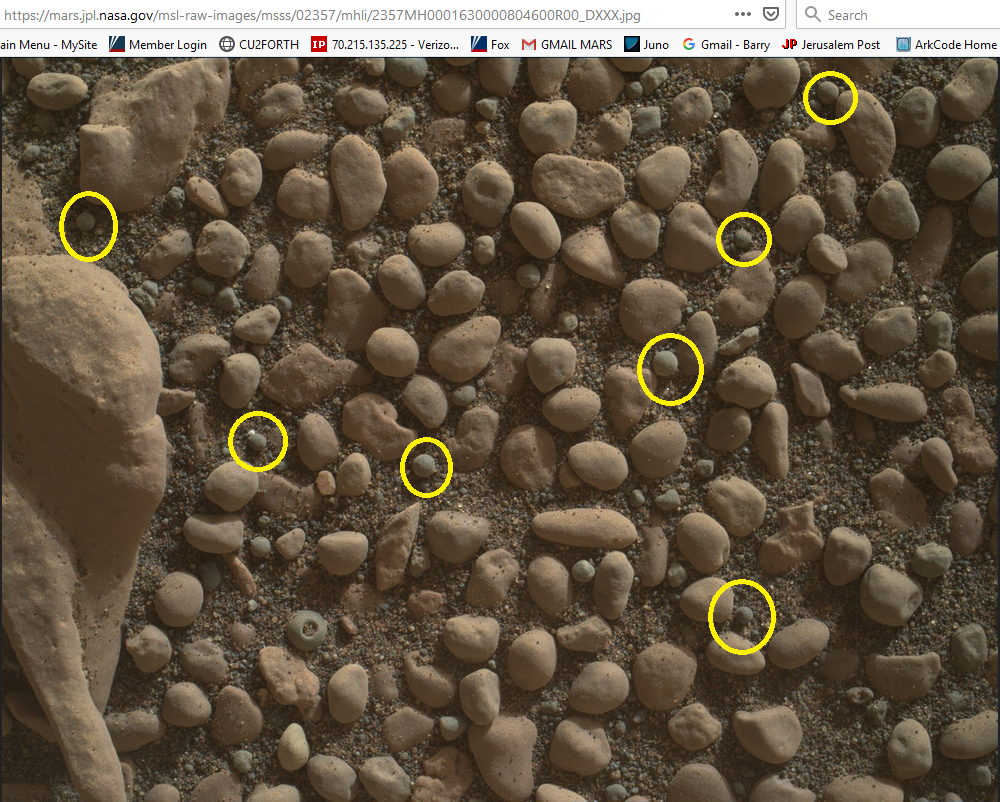Screen dimensions: 1000x802
Task: Open the Juno bookmark
Action: tap(647, 45)
